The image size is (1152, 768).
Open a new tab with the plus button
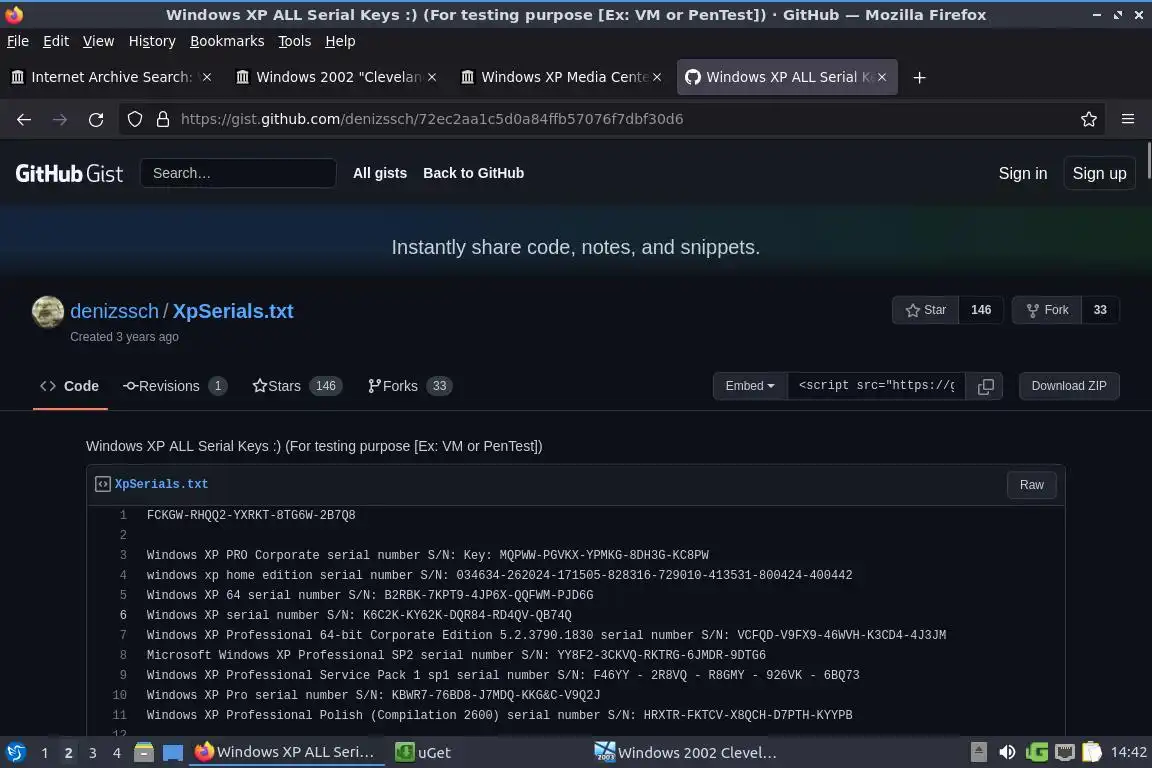(919, 77)
